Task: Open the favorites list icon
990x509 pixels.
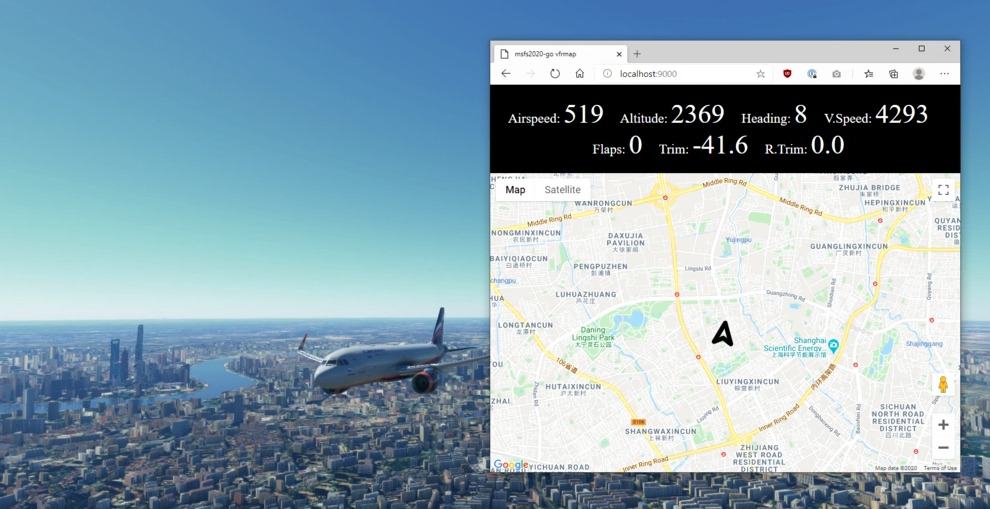Action: (x=869, y=74)
